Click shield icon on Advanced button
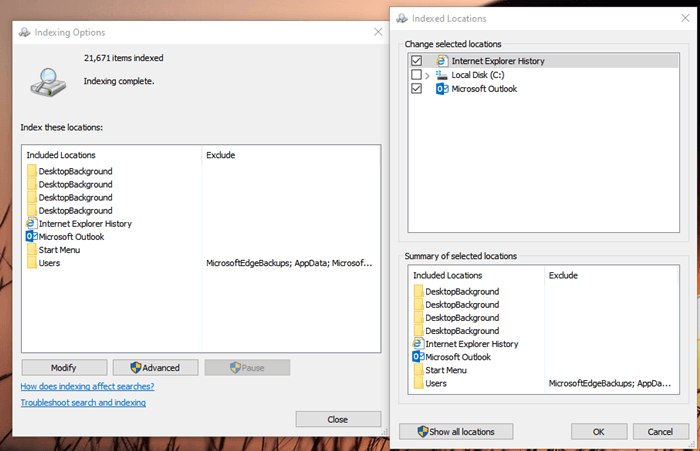Image resolution: width=700 pixels, height=451 pixels. tap(136, 367)
